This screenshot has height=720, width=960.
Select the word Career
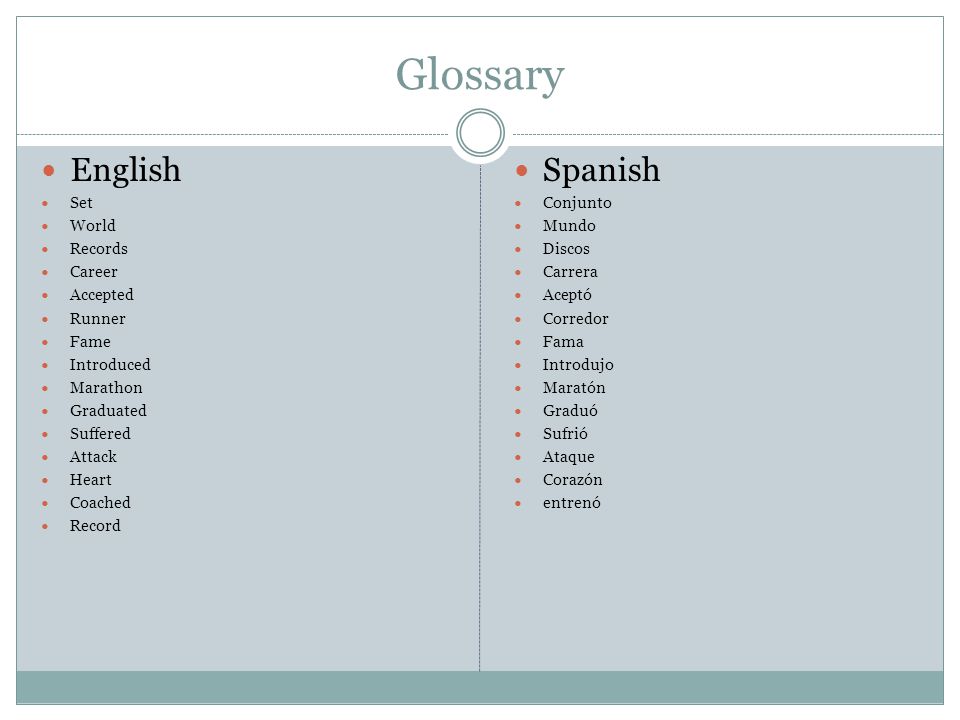pos(93,272)
